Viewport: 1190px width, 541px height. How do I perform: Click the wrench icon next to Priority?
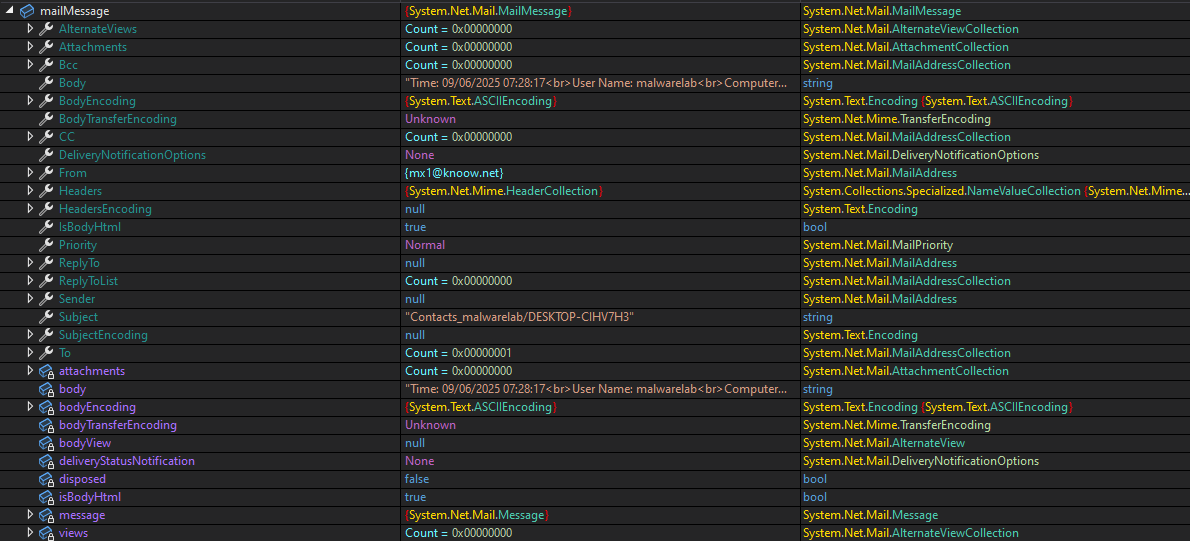[46, 245]
